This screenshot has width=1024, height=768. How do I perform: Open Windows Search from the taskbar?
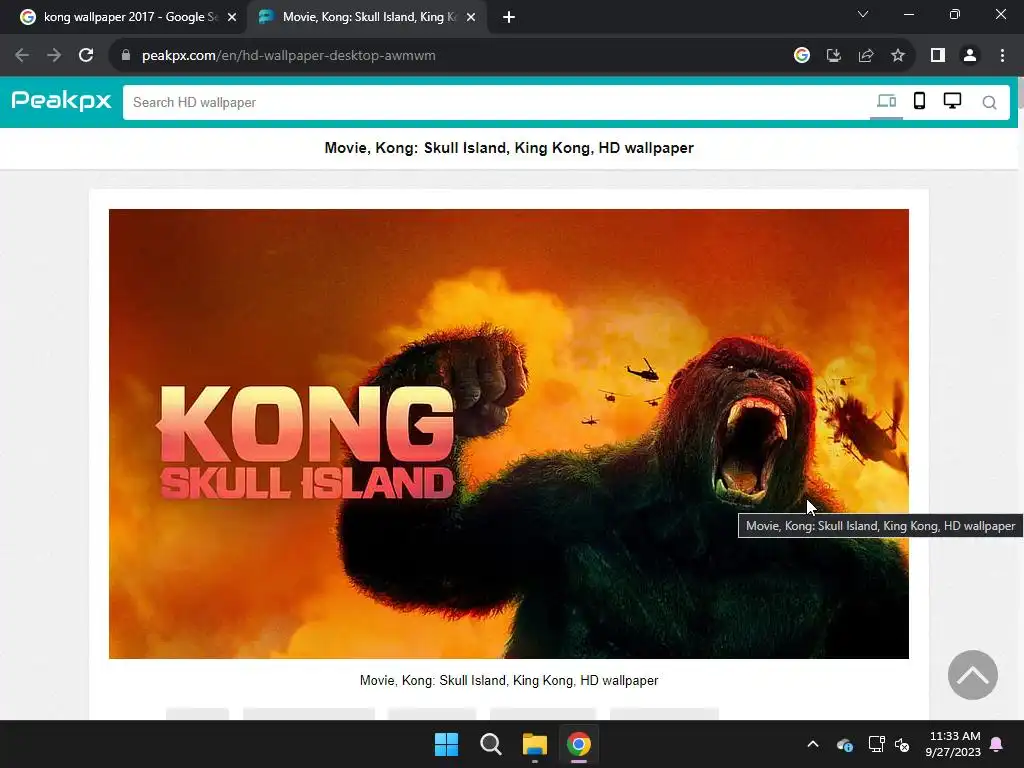[490, 744]
